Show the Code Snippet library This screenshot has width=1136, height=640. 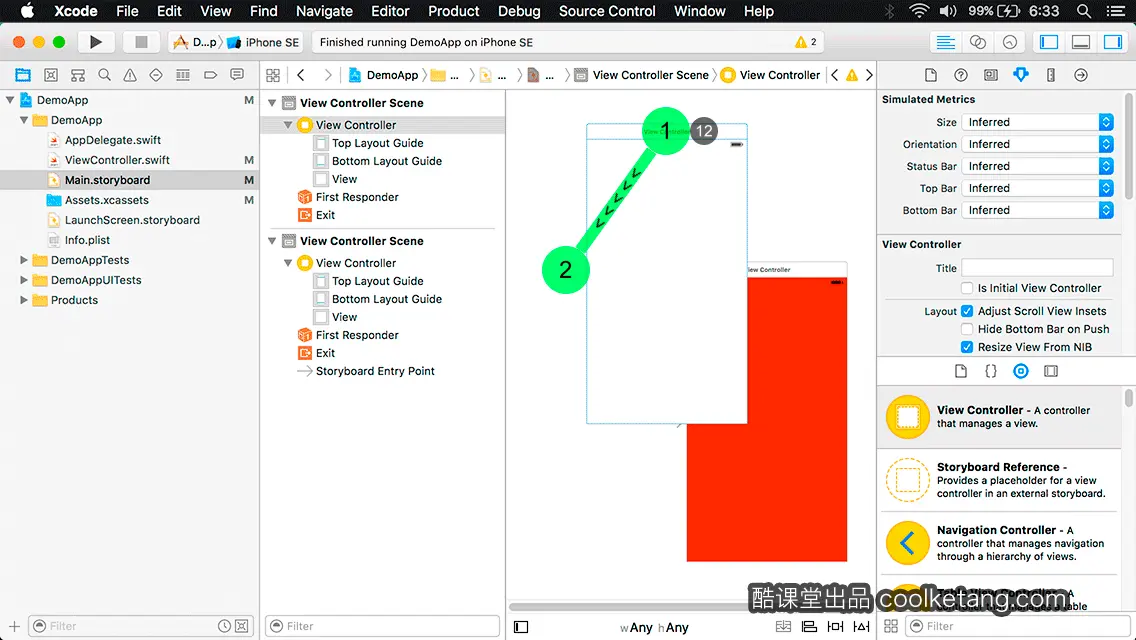click(x=990, y=371)
